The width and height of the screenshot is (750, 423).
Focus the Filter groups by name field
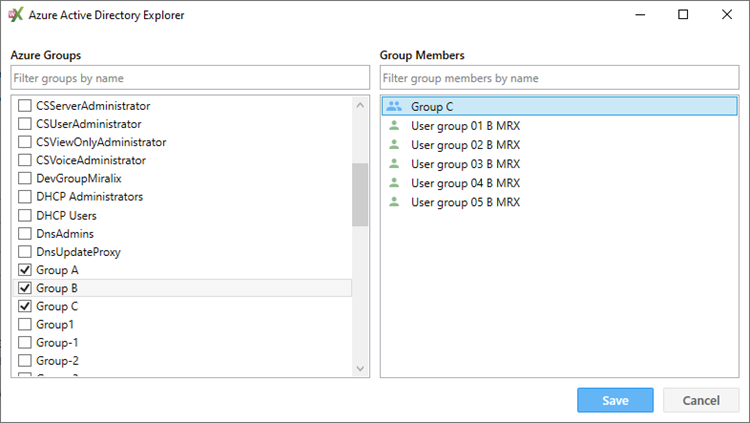[x=190, y=78]
